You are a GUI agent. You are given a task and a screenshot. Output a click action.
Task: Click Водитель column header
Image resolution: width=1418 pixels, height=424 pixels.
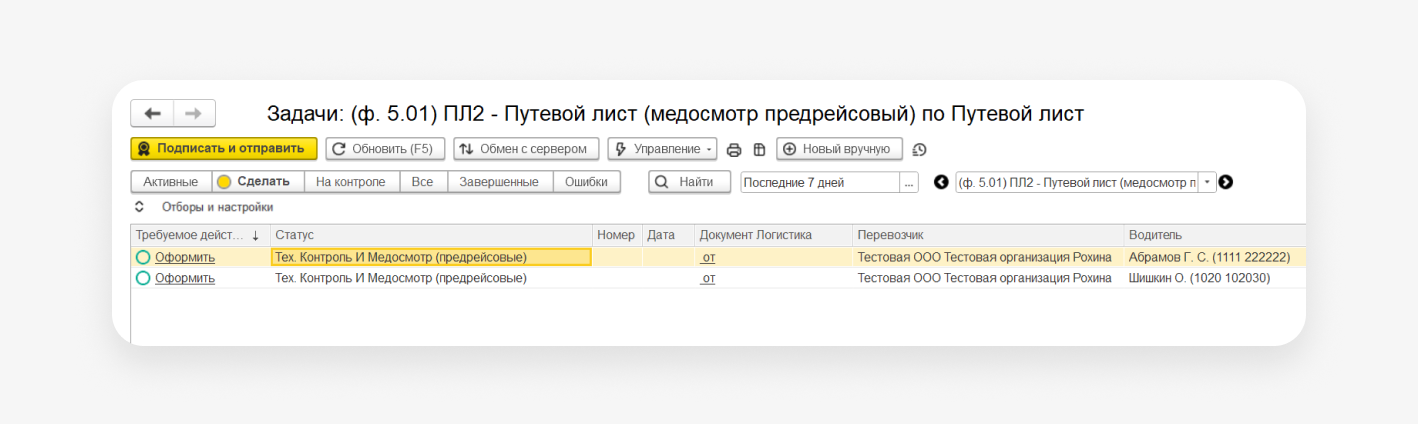coord(1215,235)
